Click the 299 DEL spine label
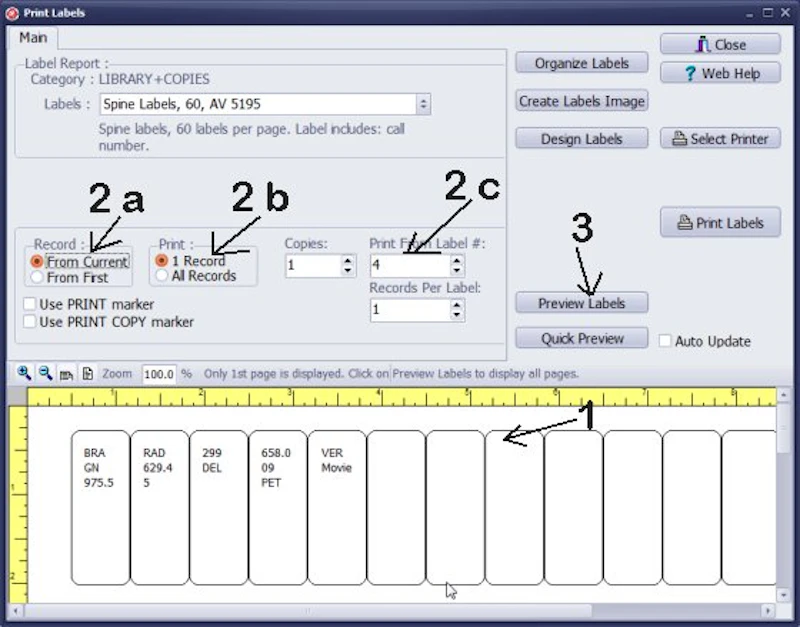The width and height of the screenshot is (800, 627). [219, 508]
